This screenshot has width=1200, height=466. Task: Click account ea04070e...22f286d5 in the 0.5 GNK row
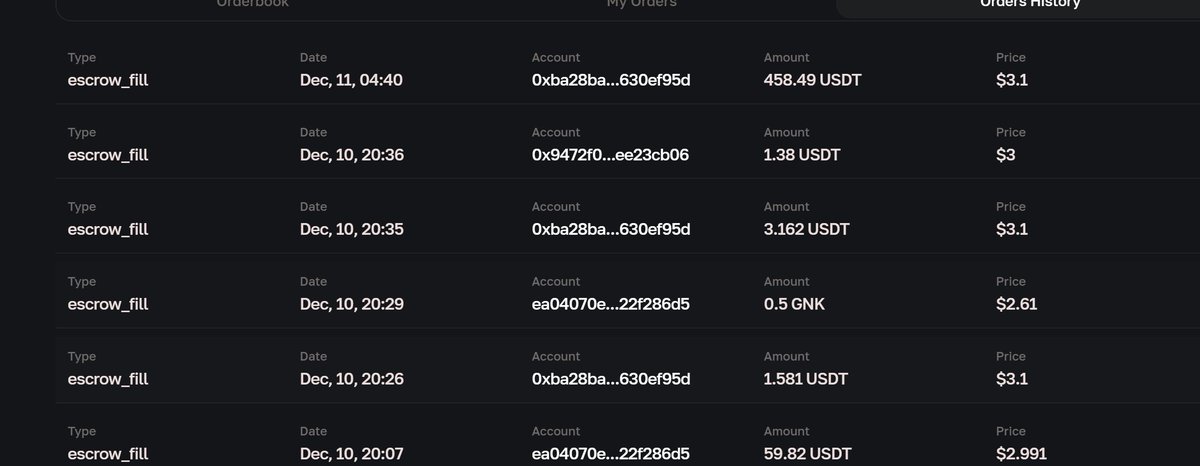(x=611, y=304)
